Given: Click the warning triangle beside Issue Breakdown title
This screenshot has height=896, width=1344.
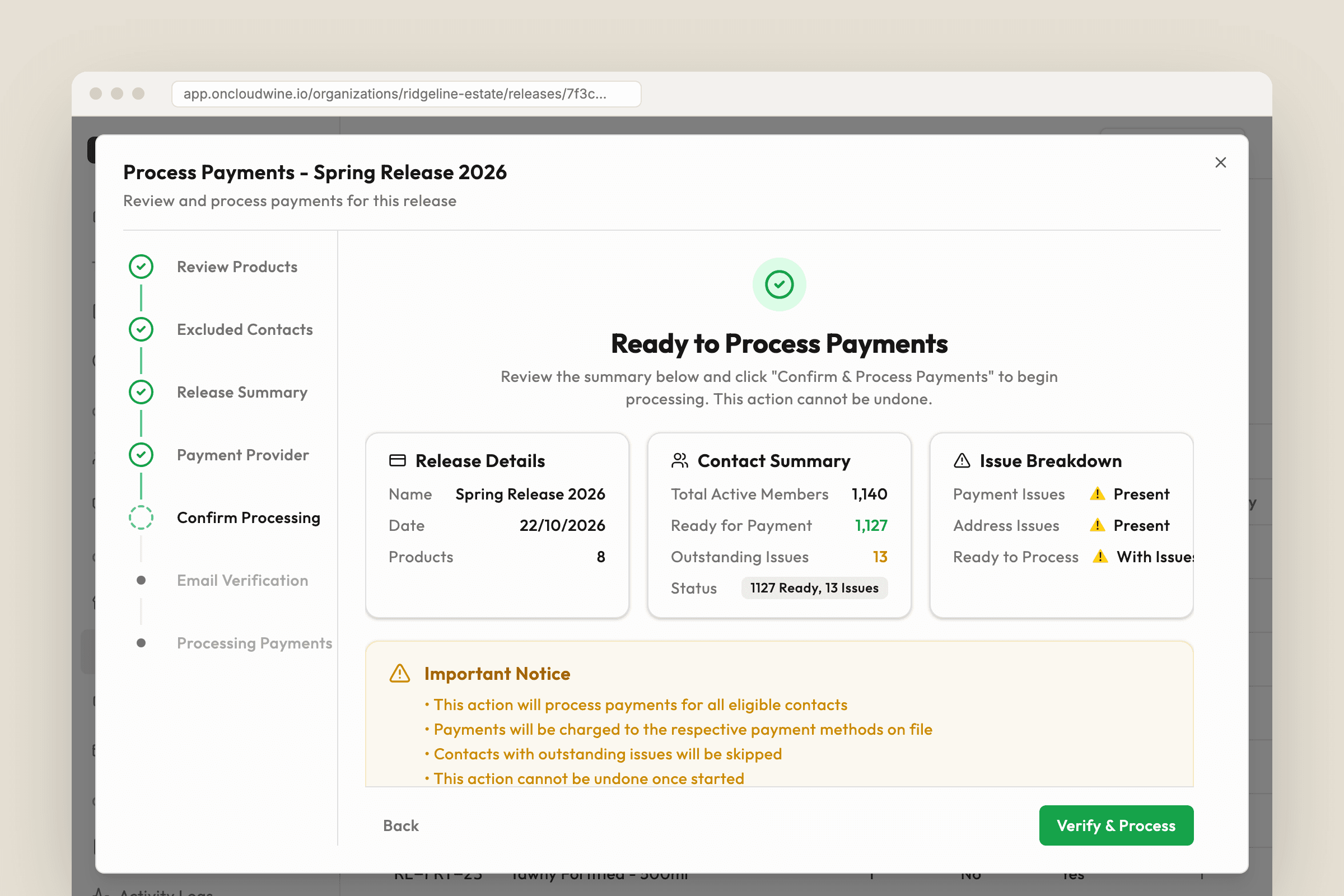Looking at the screenshot, I should 962,460.
